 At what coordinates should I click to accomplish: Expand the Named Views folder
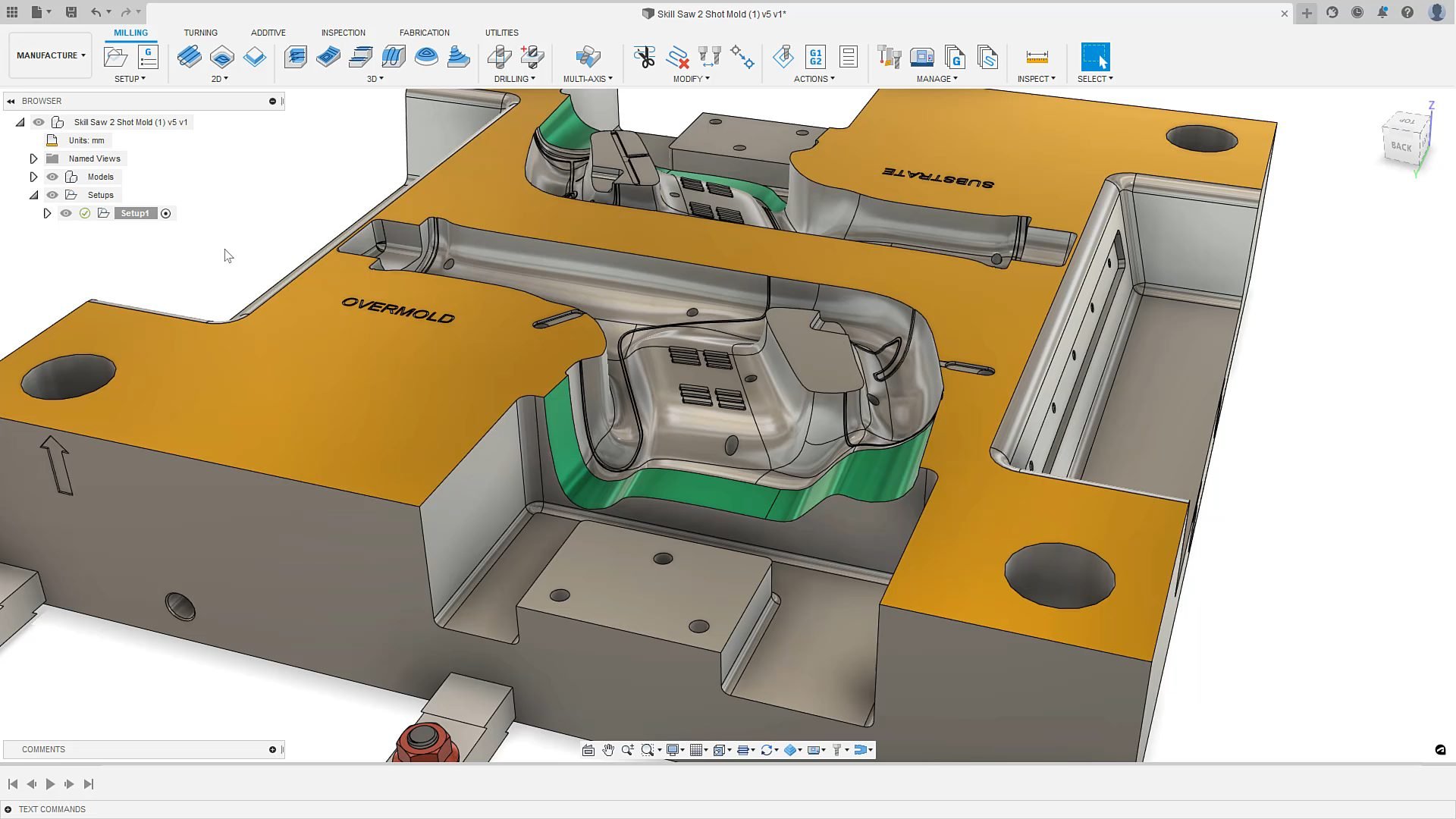[33, 158]
